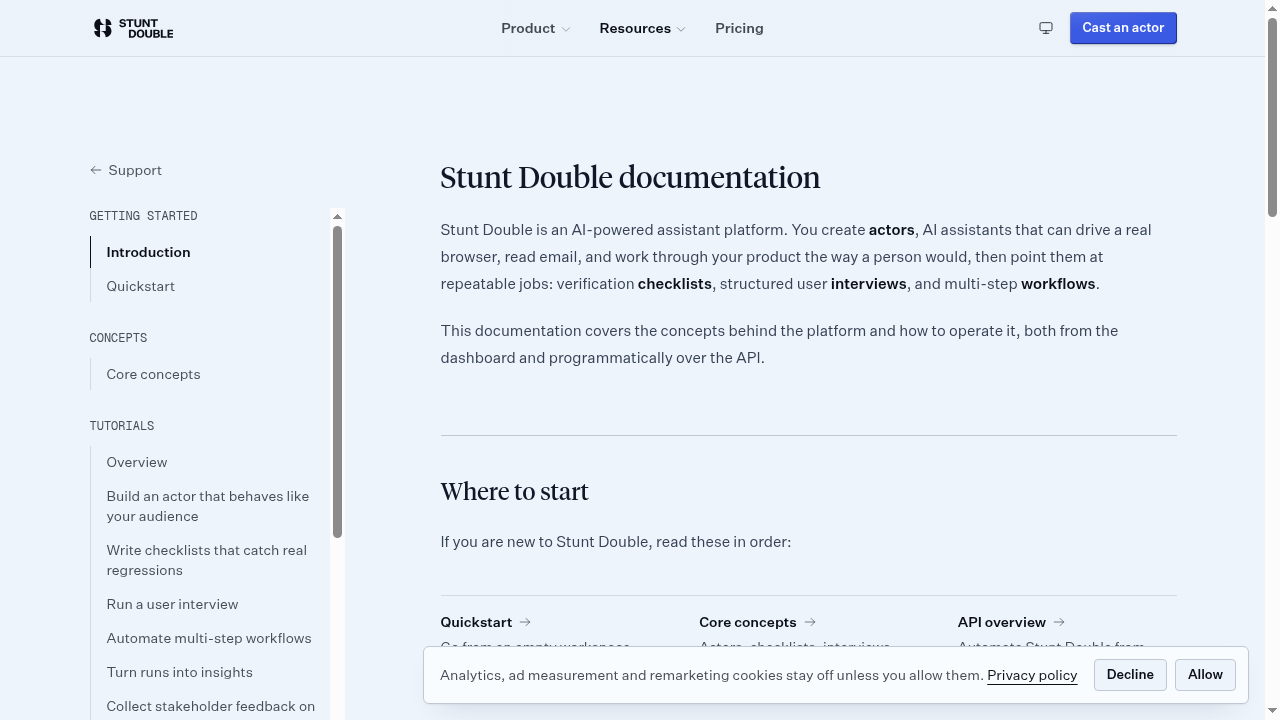Click the Quickstart card title link
This screenshot has width=1280, height=720.
point(476,622)
